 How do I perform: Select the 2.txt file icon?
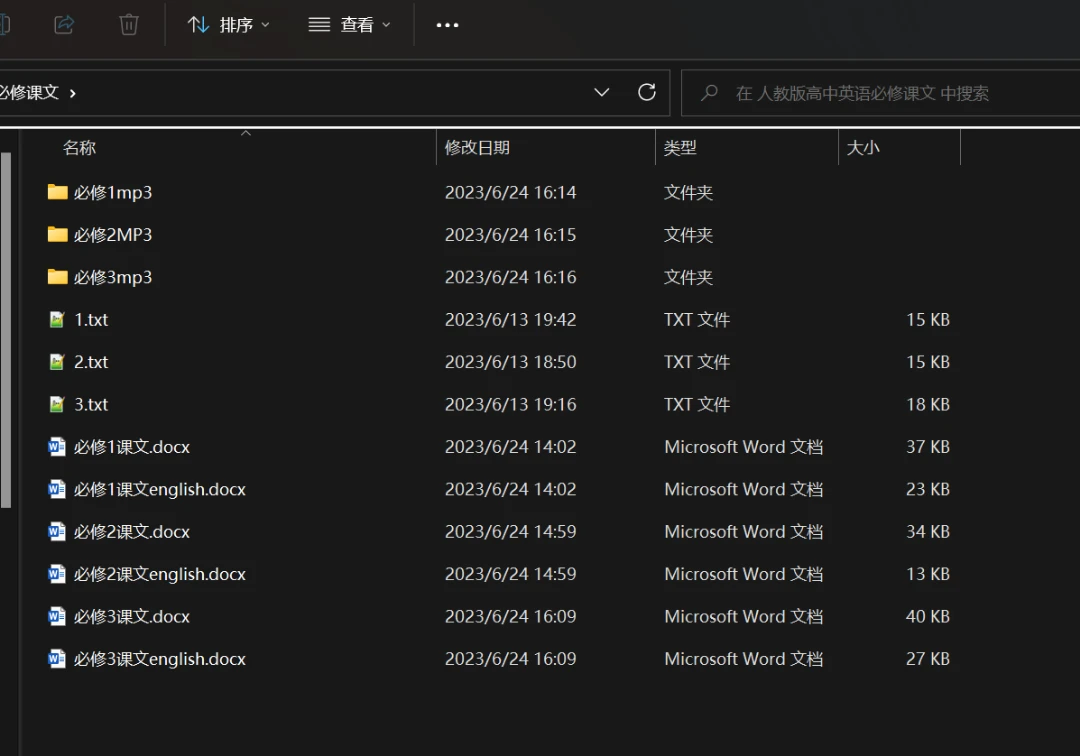coord(57,362)
